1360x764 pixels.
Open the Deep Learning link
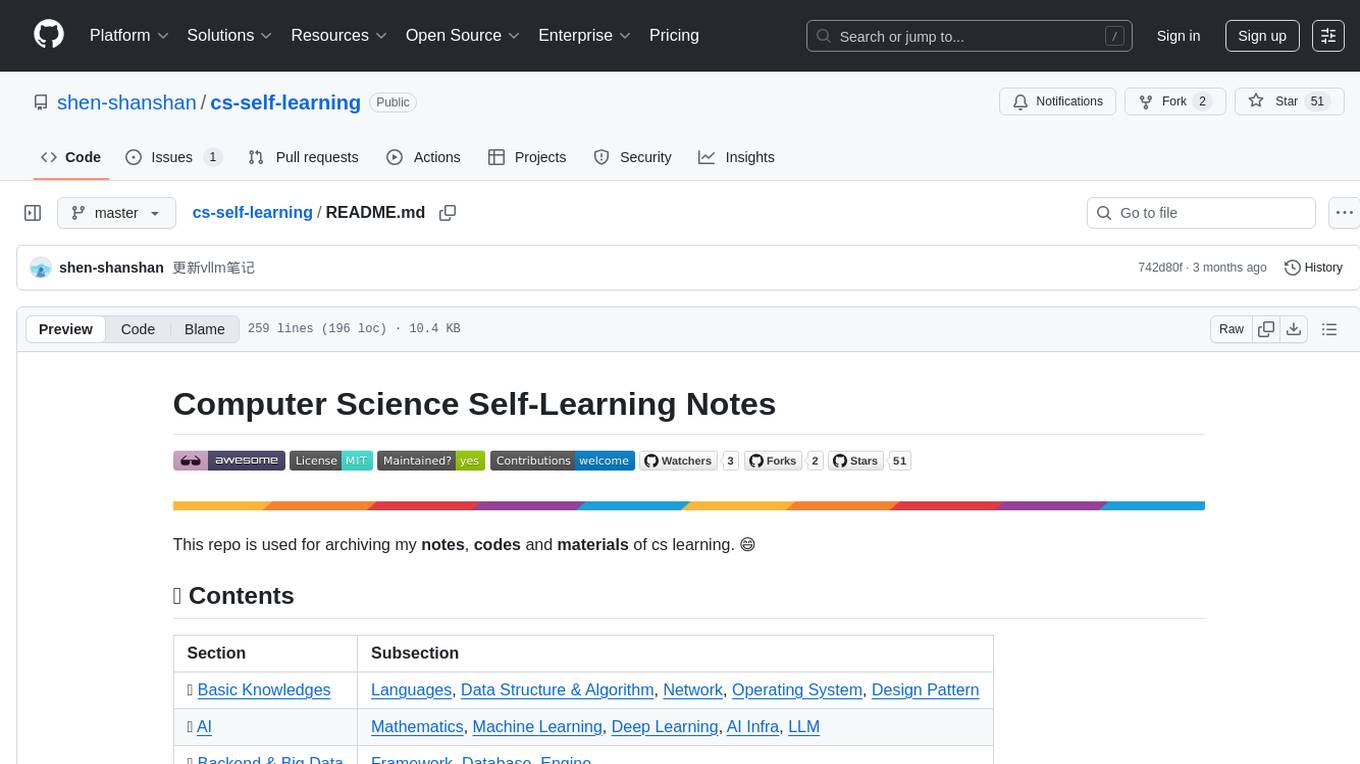664,727
